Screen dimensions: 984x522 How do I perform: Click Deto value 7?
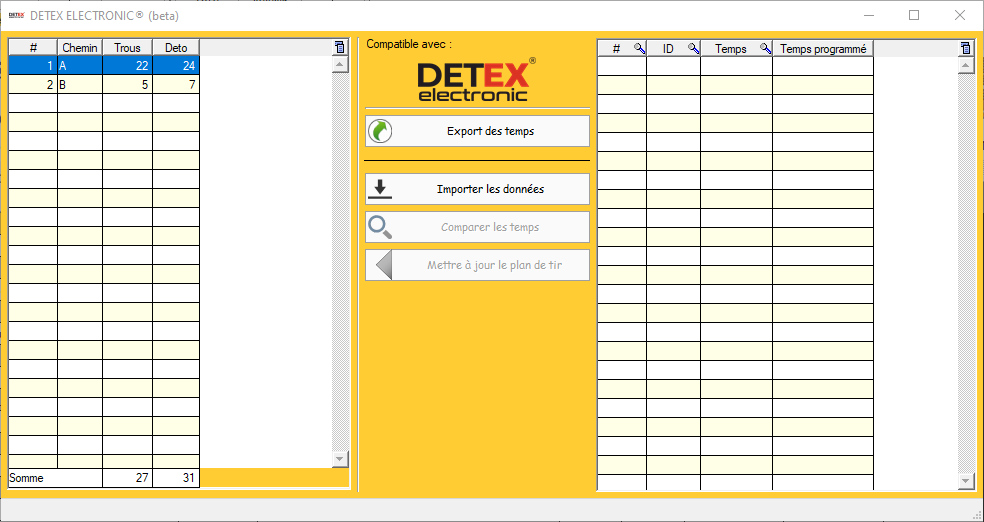(176, 85)
